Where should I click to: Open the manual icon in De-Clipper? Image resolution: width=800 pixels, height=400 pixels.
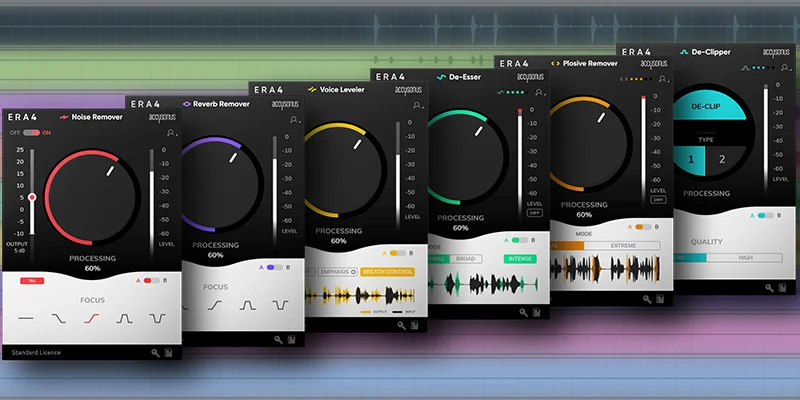[783, 288]
